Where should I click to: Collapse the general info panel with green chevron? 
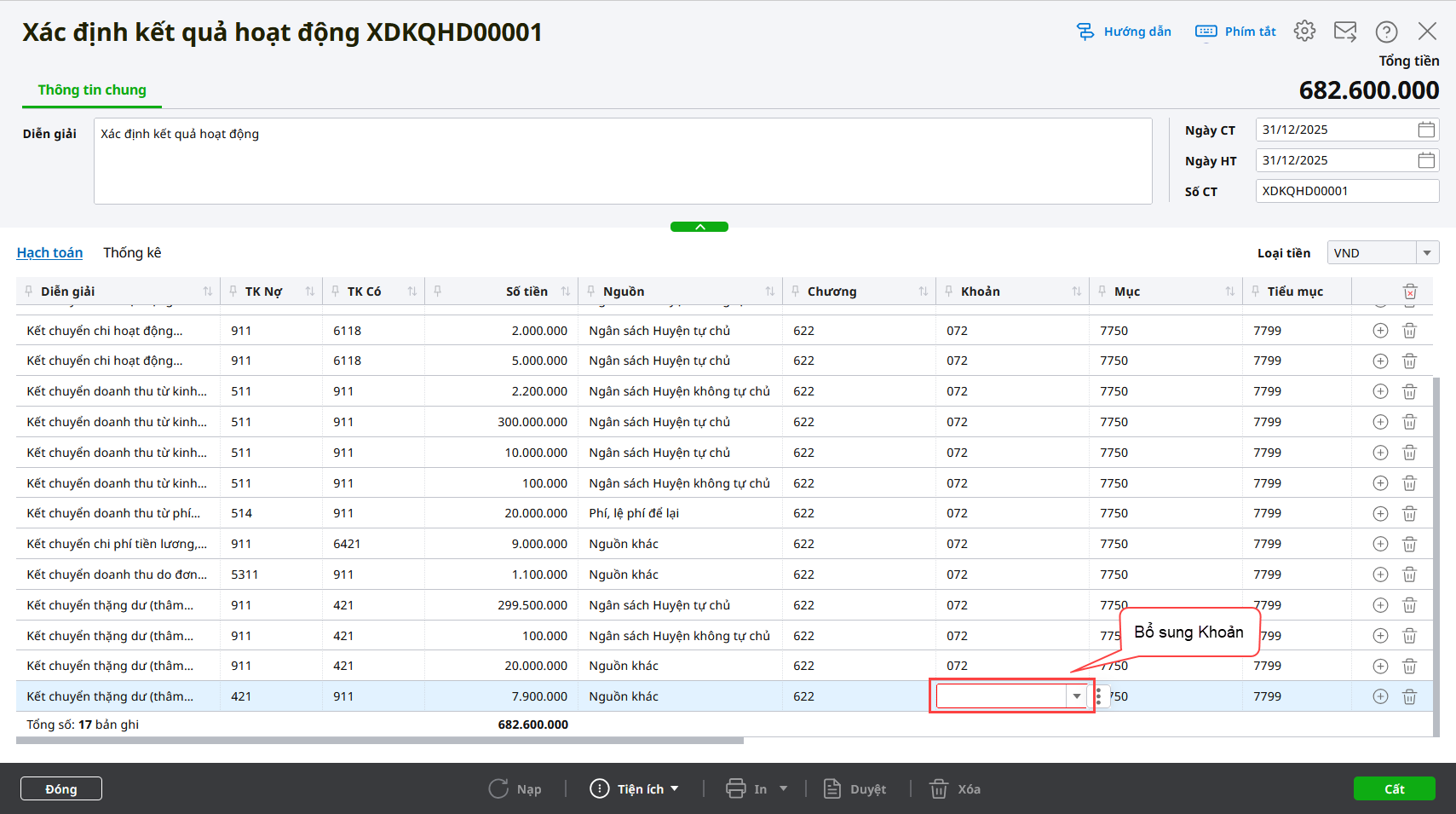click(699, 227)
